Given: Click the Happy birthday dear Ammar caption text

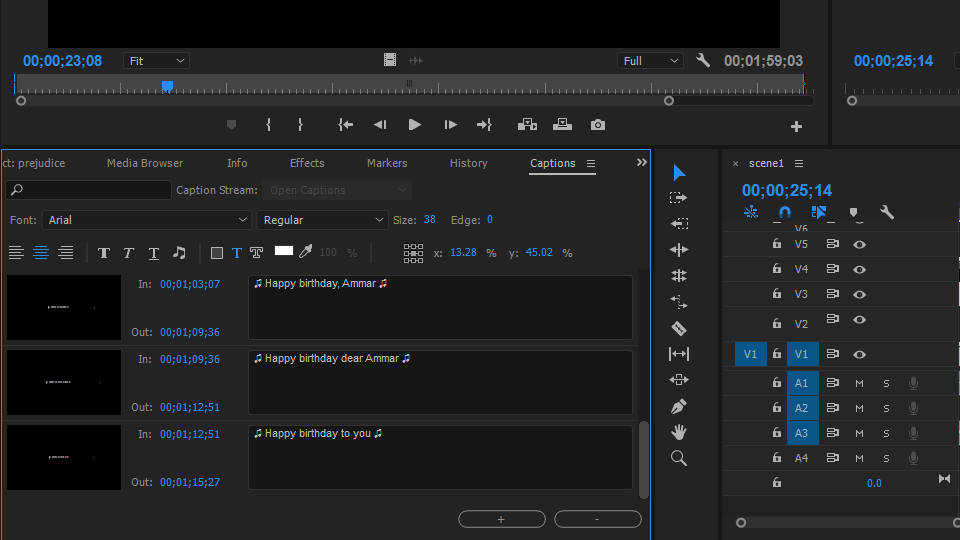Looking at the screenshot, I should pos(331,358).
